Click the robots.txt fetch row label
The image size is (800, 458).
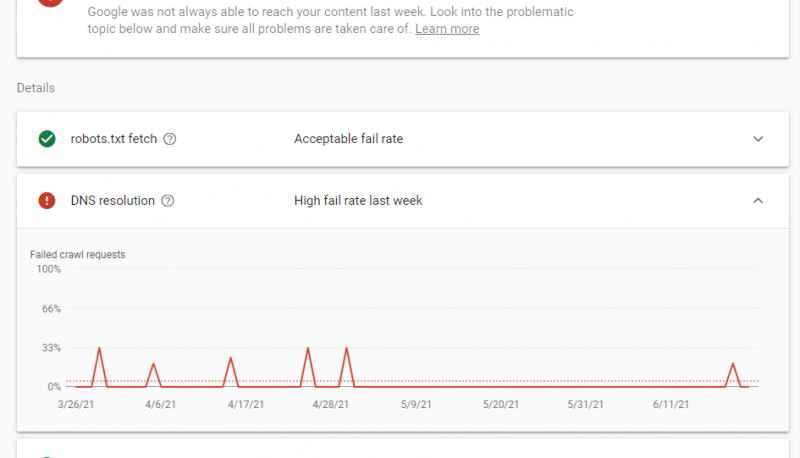click(x=114, y=139)
